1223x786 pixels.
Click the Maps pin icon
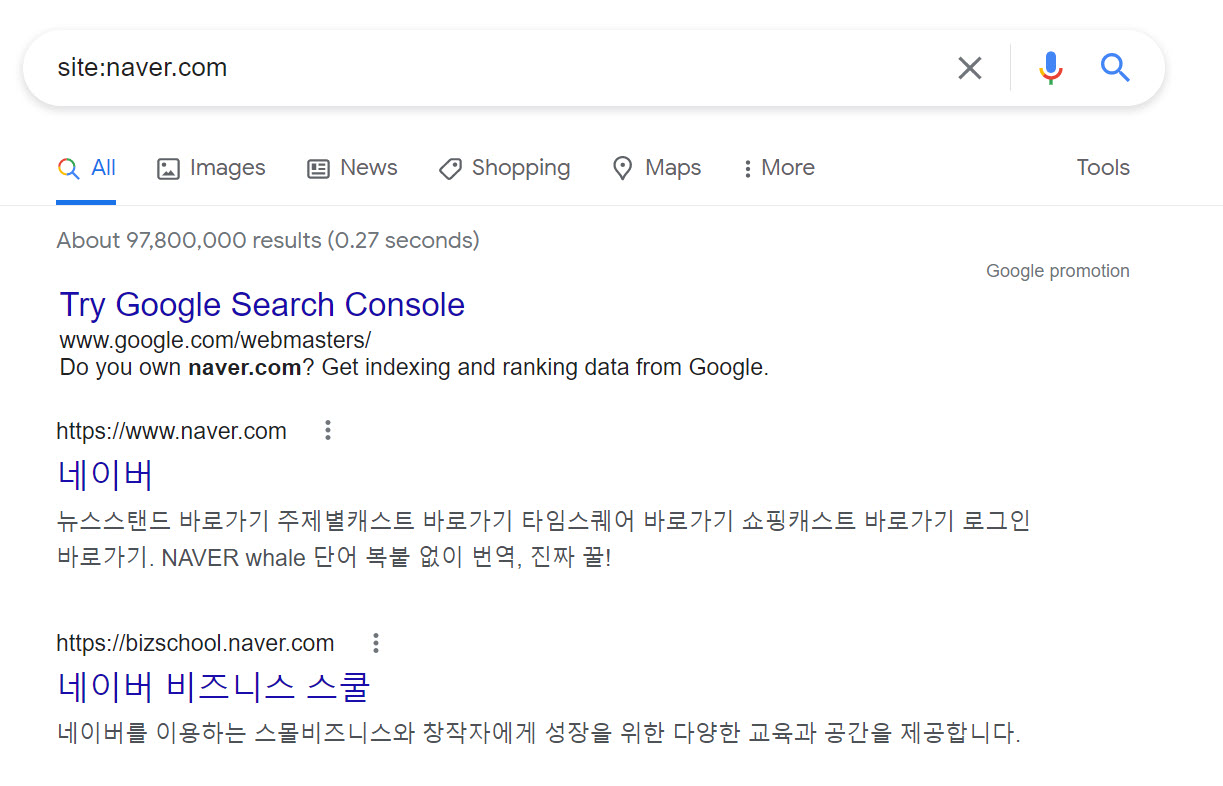(x=623, y=168)
